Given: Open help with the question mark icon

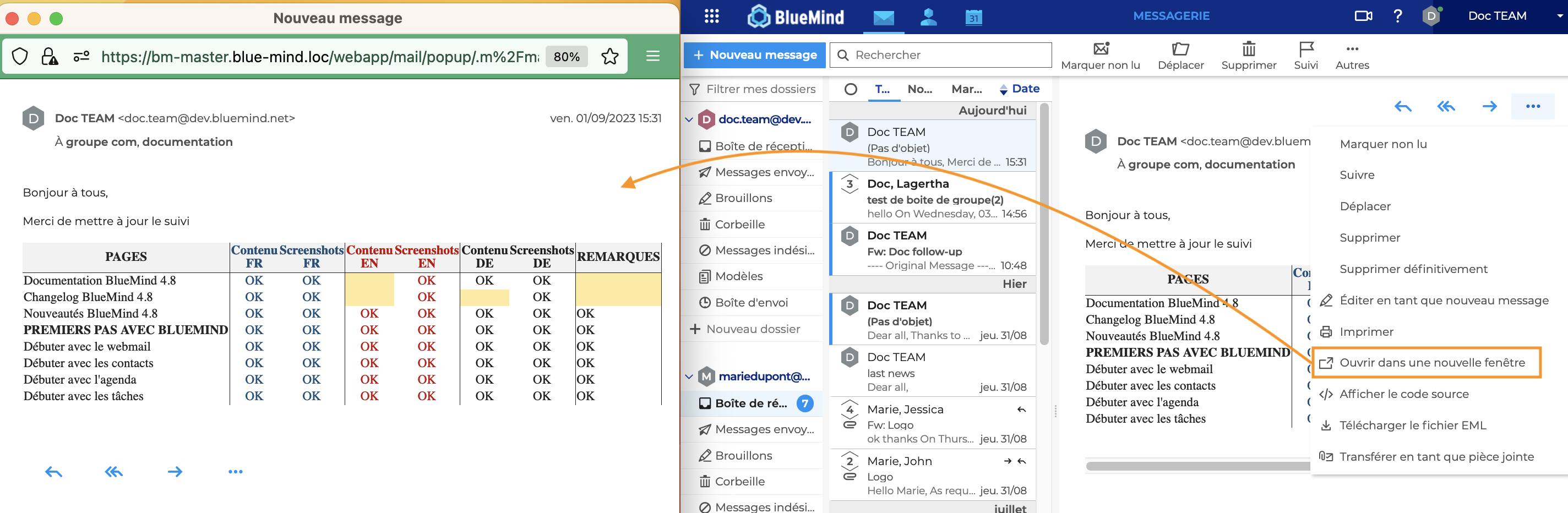Looking at the screenshot, I should pyautogui.click(x=1397, y=17).
